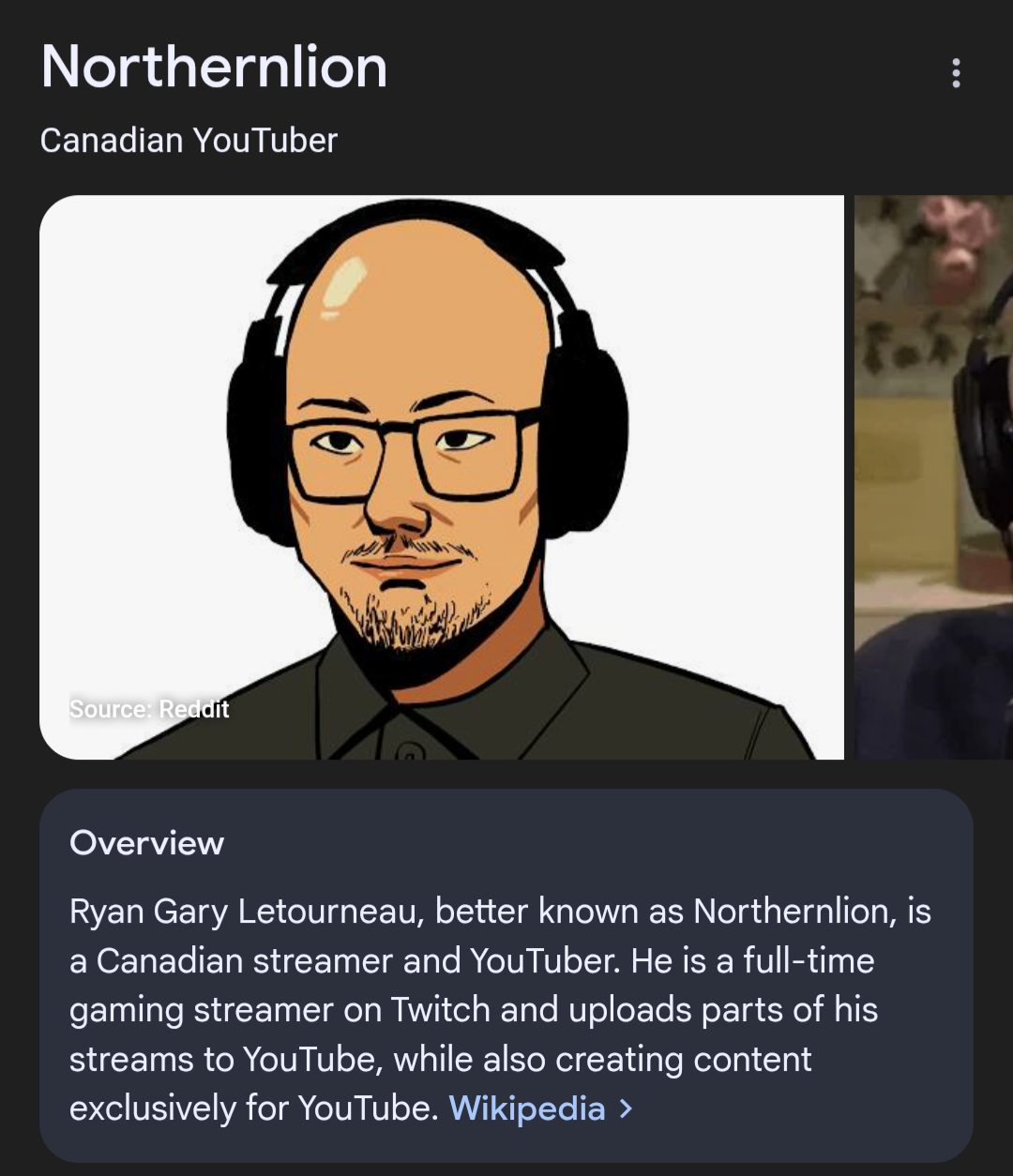Click the word 'Twitch' in overview text

click(x=441, y=1010)
